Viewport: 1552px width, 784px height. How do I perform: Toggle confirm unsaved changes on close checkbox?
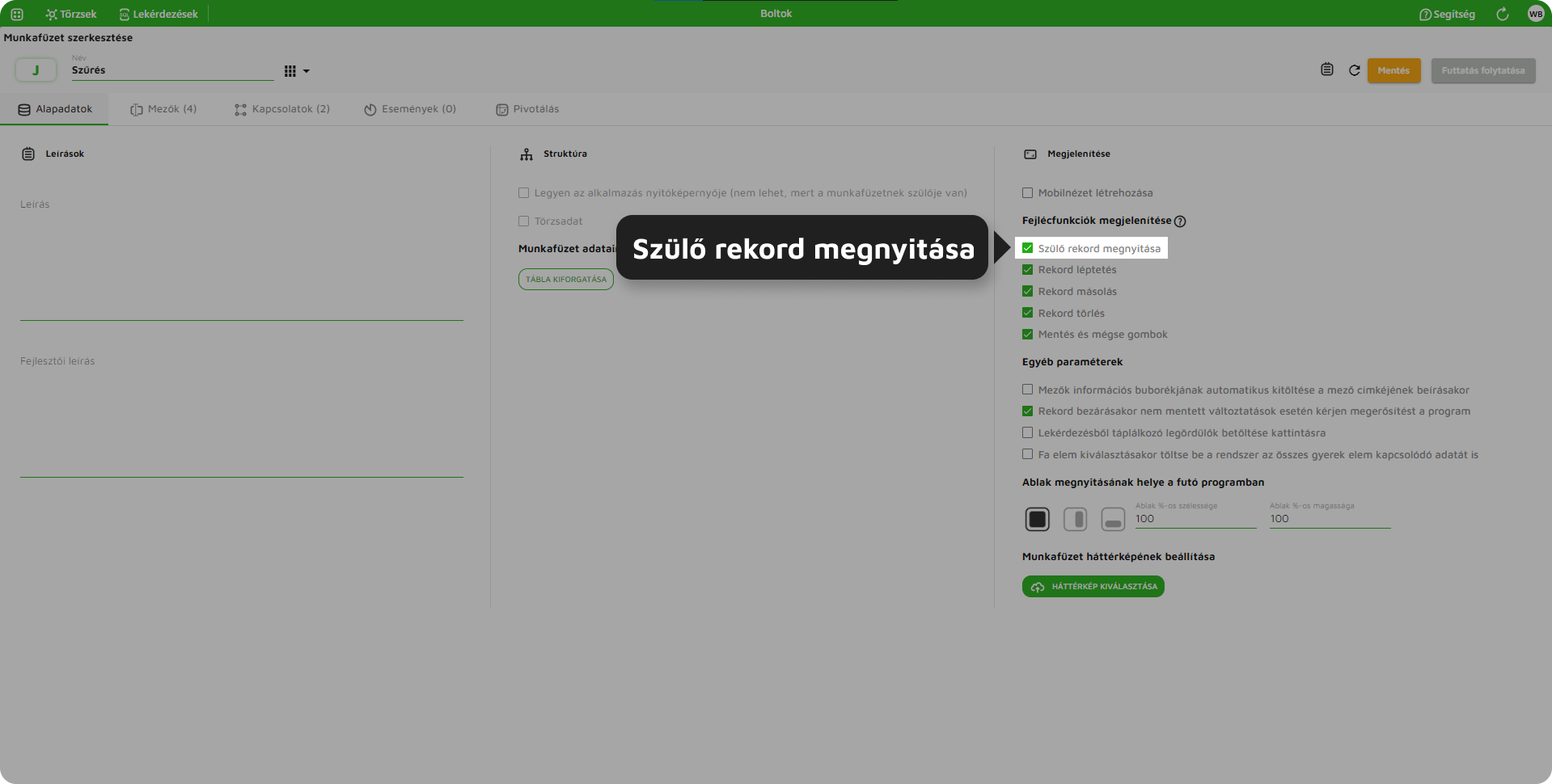point(1027,411)
